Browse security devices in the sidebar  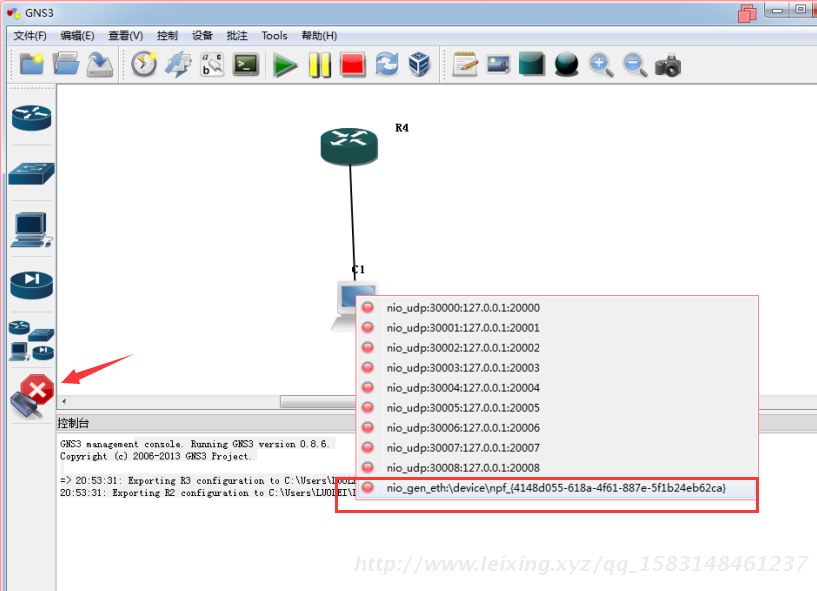[32, 285]
